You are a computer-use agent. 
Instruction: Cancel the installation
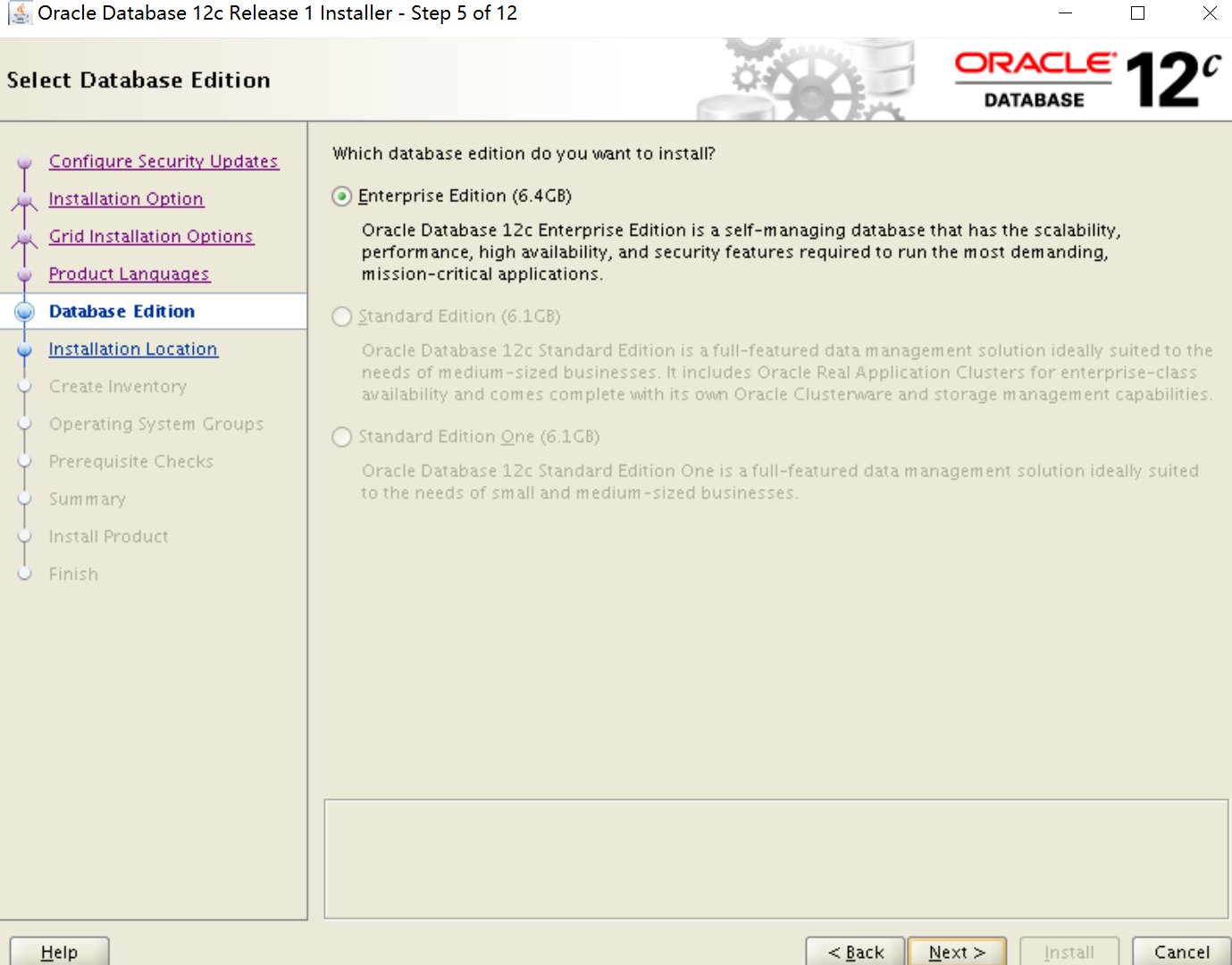coord(1181,952)
